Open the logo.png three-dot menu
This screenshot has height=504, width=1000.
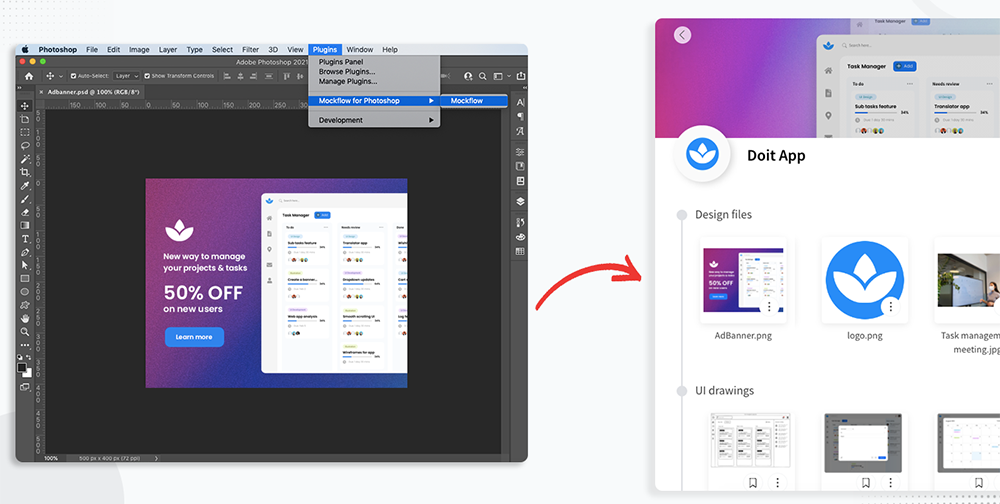coord(890,307)
